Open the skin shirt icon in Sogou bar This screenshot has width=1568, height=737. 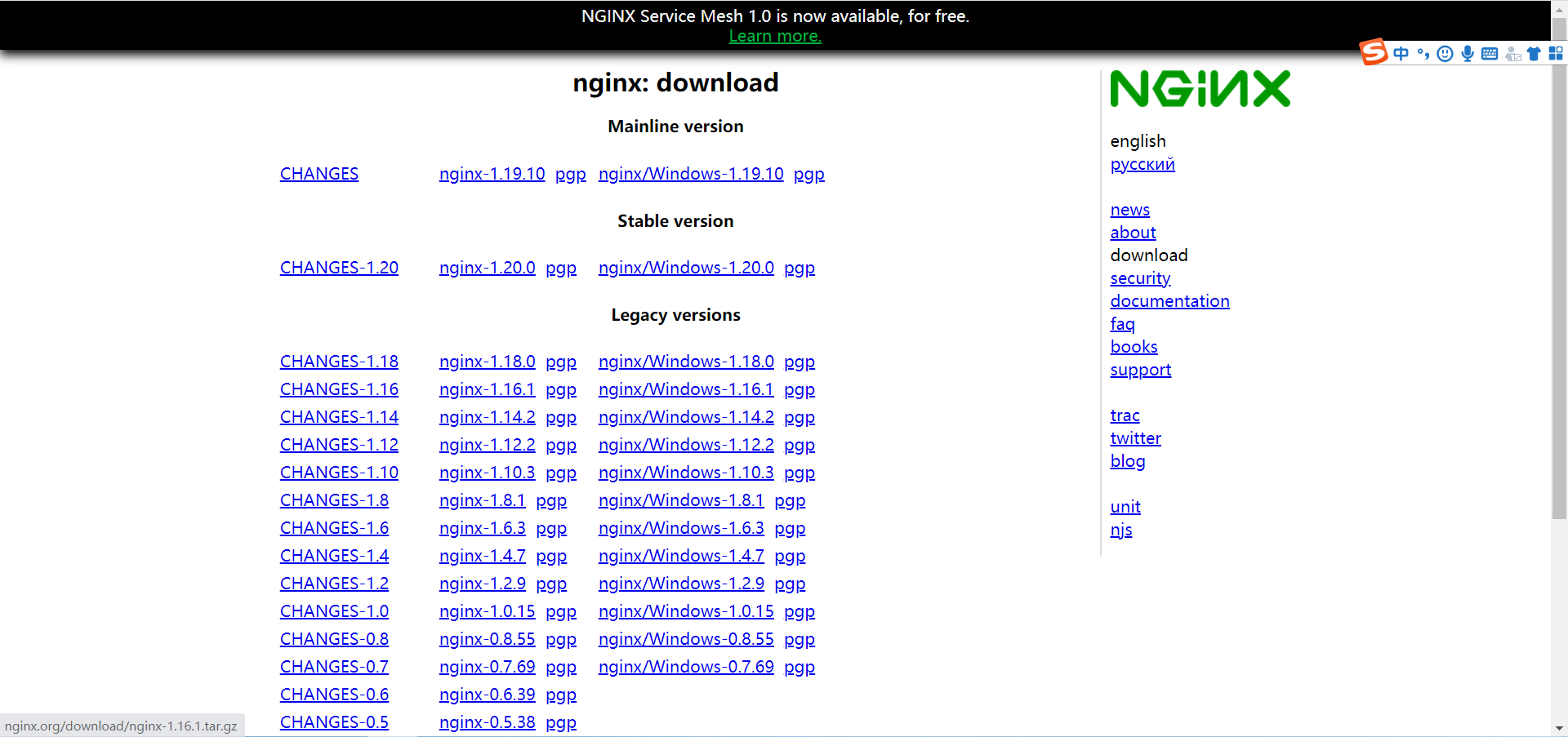tap(1534, 54)
